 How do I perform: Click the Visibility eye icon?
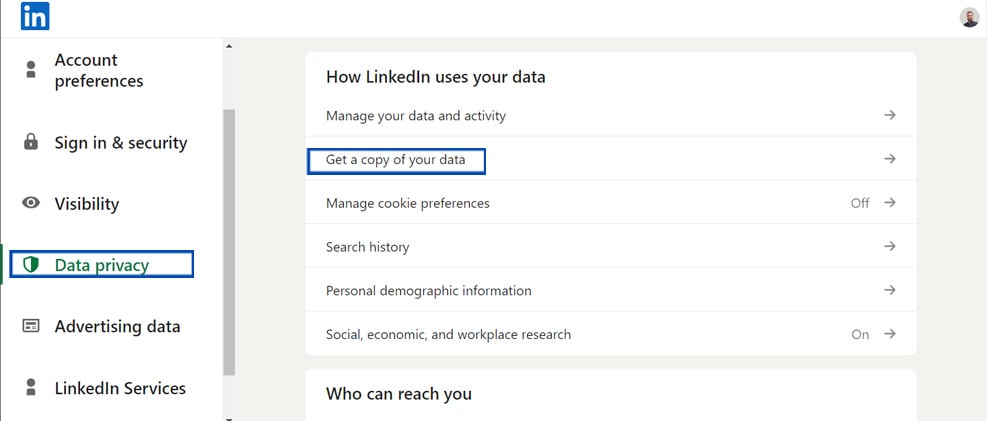tap(31, 203)
